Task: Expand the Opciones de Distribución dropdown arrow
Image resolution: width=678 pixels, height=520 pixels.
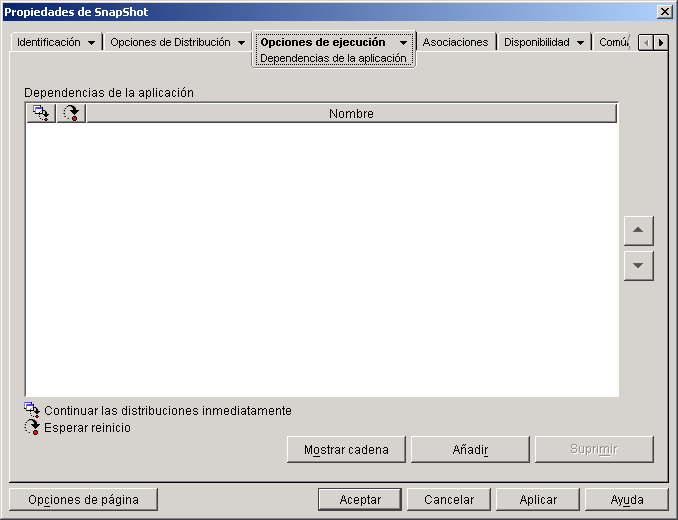Action: click(x=241, y=43)
